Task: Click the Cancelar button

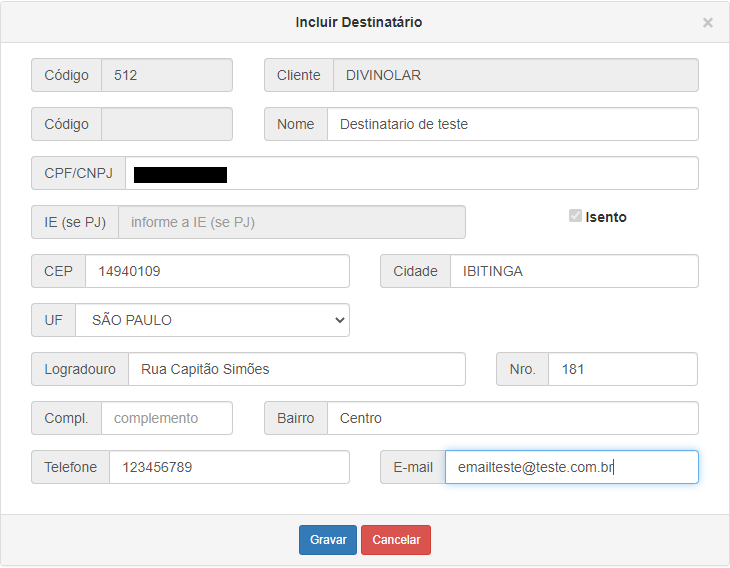Action: (396, 540)
